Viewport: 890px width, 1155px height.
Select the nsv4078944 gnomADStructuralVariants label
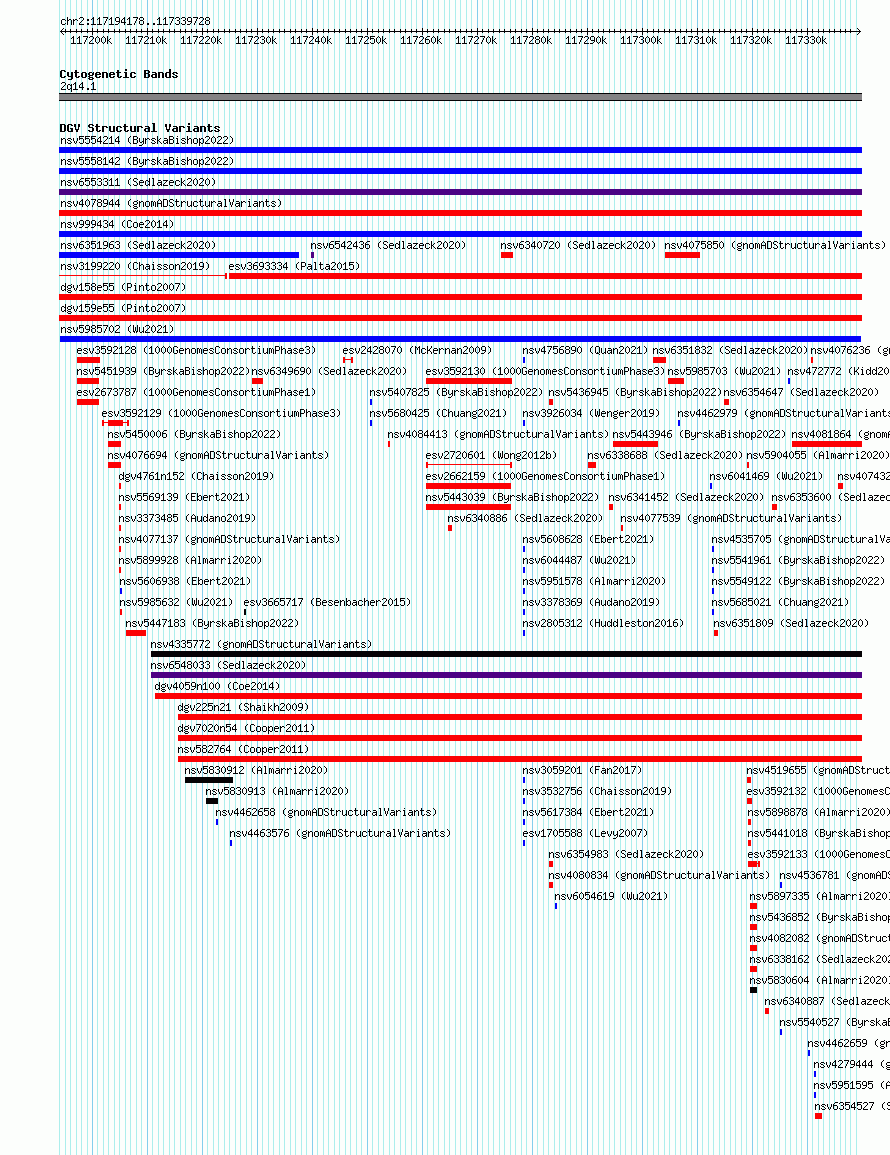point(171,203)
